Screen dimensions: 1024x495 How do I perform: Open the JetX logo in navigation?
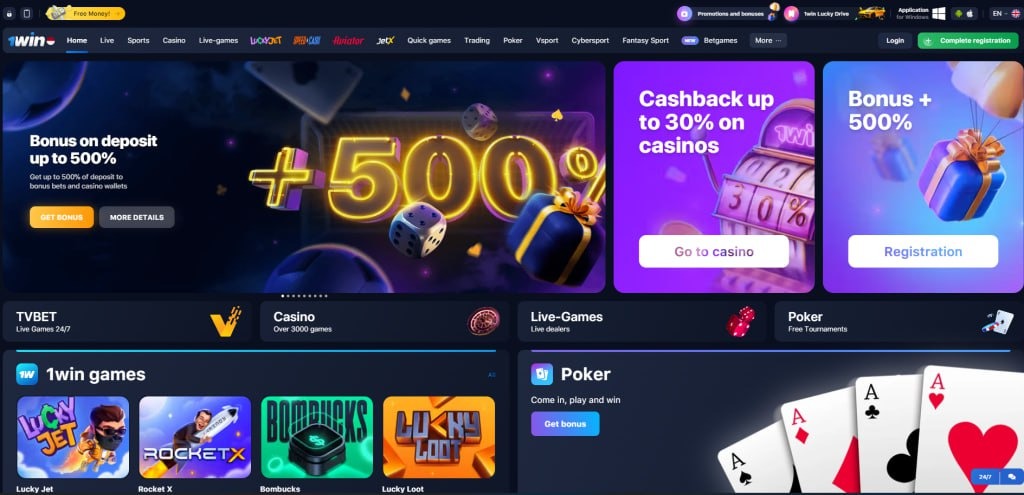pos(385,40)
